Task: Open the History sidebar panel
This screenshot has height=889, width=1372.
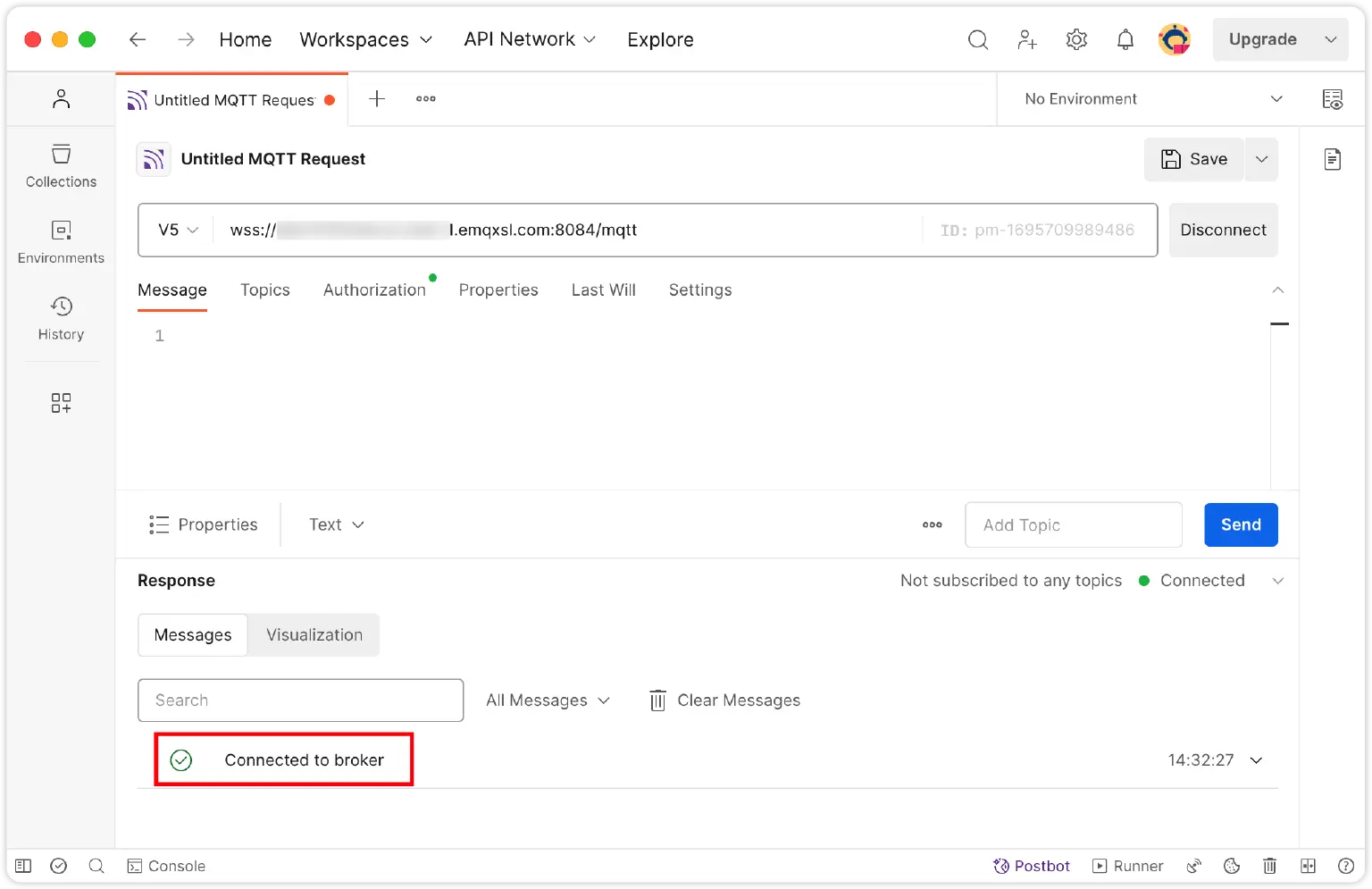Action: (x=61, y=319)
